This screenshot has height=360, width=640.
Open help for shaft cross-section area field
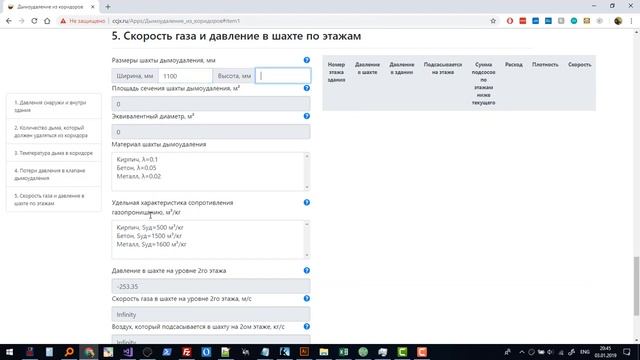[307, 88]
